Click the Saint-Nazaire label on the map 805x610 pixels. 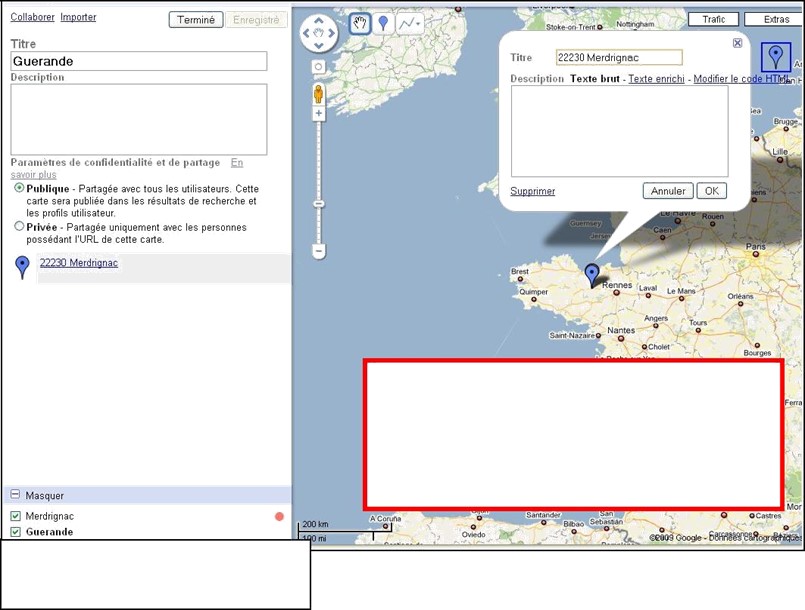(x=572, y=335)
